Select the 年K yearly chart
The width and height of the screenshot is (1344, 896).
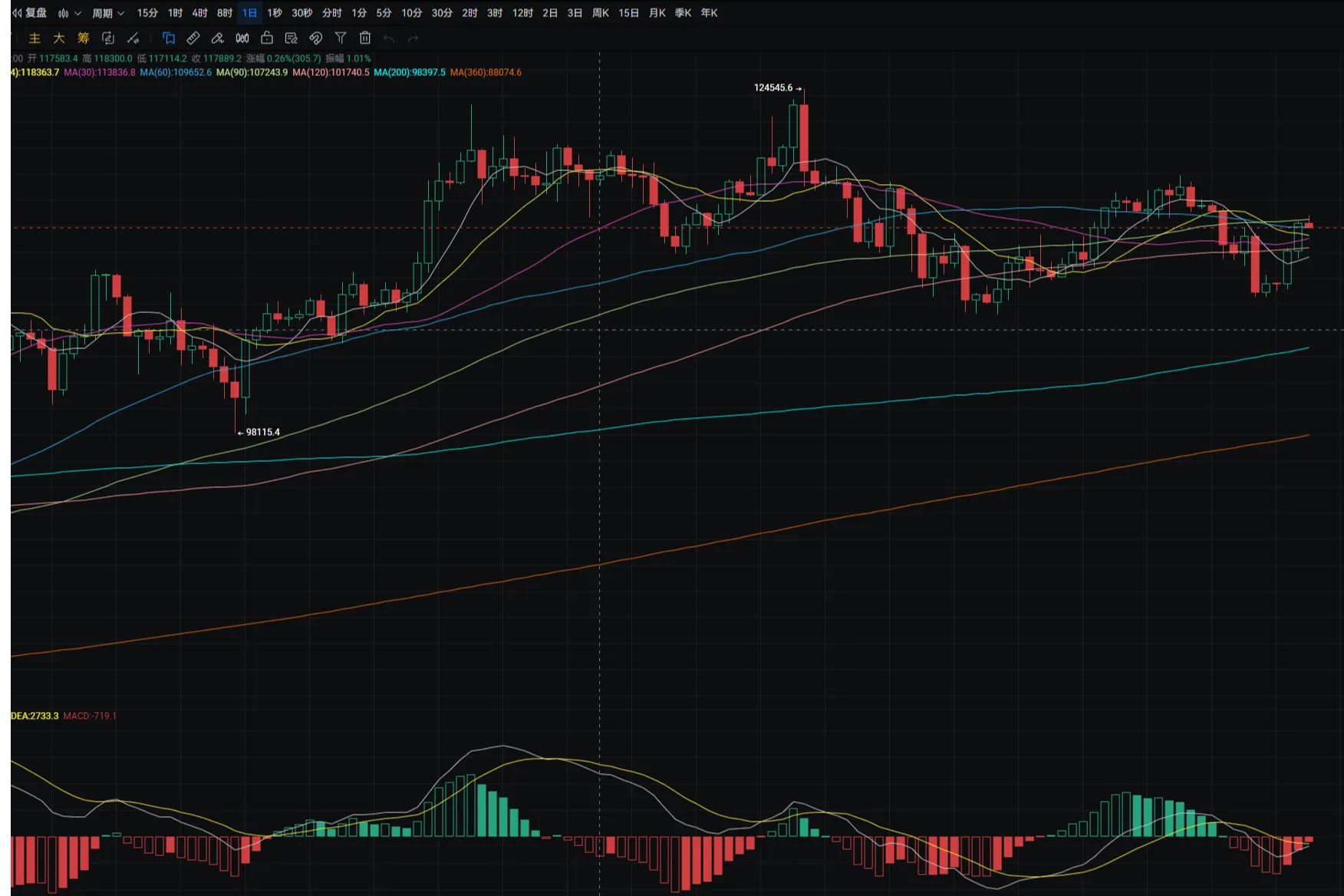[x=709, y=13]
